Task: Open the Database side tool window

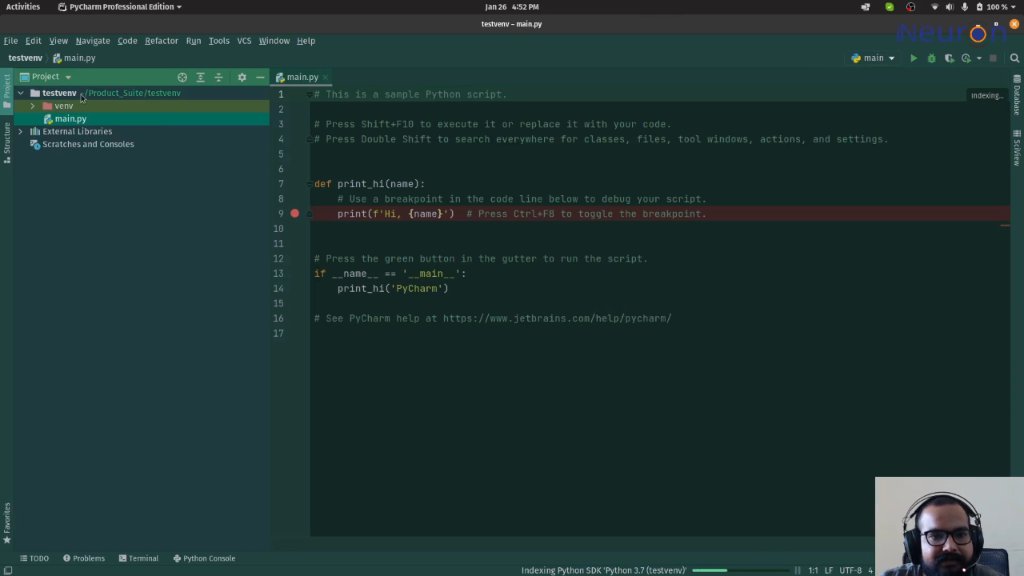Action: coord(1017,95)
